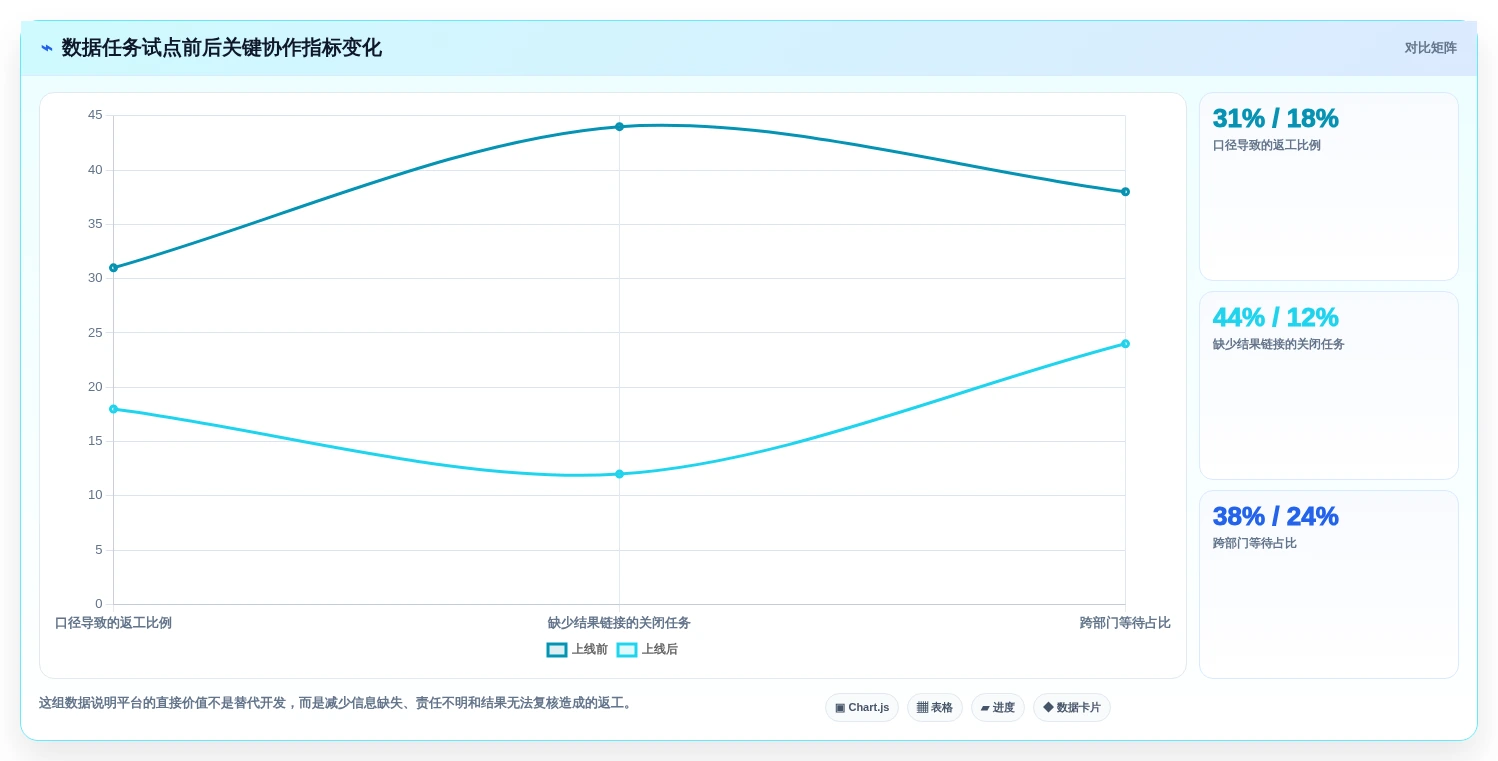
Task: Click the y-axis tick label 45
Action: coord(95,115)
